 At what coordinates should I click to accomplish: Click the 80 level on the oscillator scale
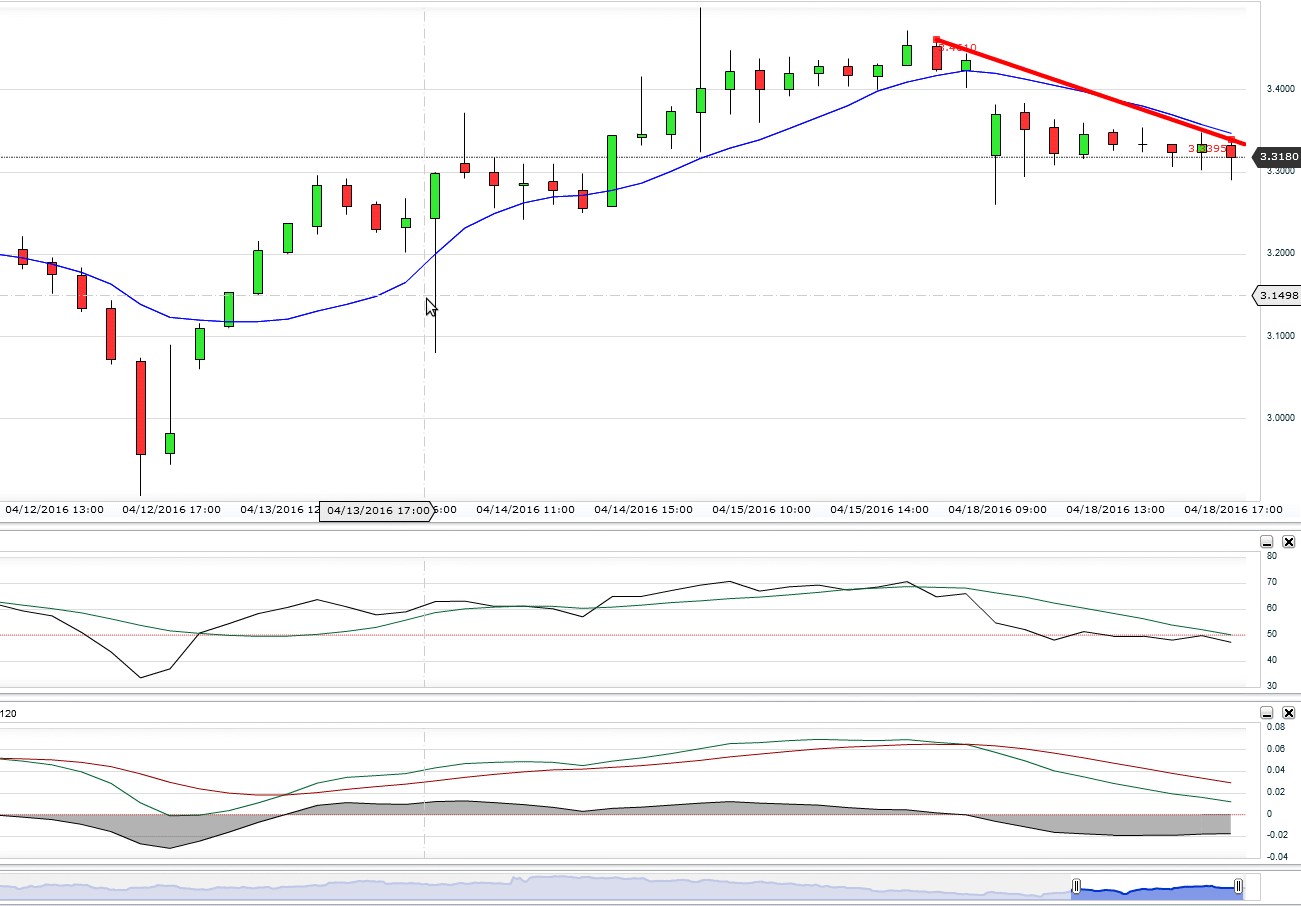[1271, 556]
